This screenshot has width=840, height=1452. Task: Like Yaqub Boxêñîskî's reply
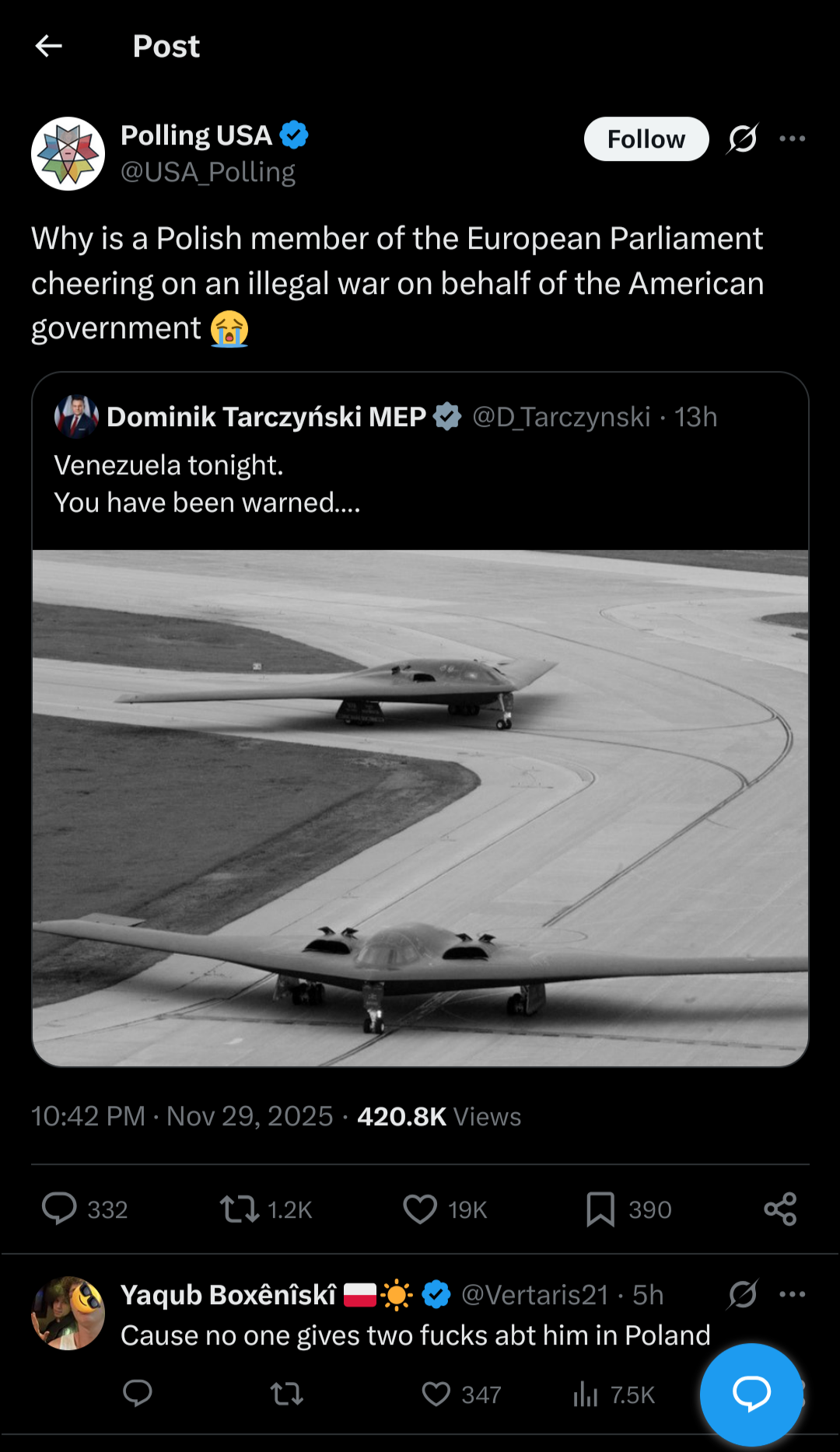pos(436,1394)
